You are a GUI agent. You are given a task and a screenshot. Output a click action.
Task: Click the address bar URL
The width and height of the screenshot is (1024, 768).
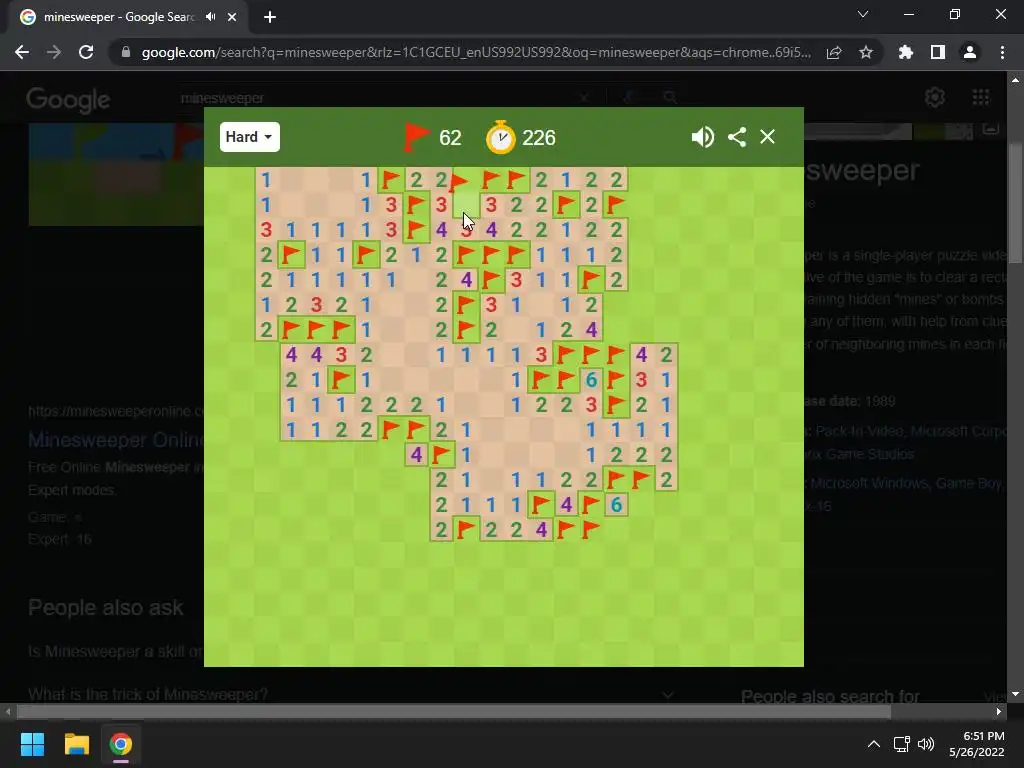[476, 52]
